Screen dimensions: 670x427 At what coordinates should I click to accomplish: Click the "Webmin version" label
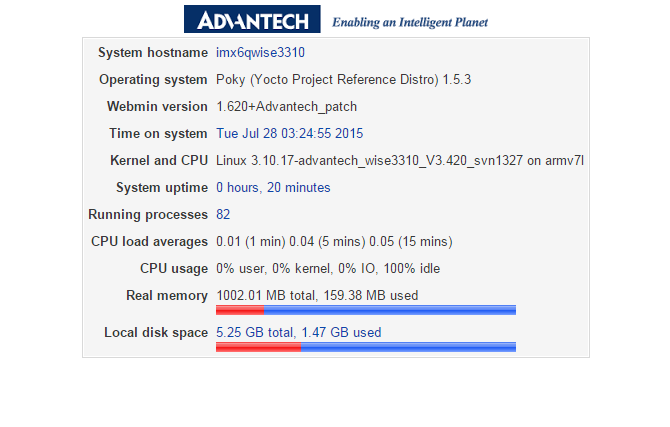[x=157, y=106]
